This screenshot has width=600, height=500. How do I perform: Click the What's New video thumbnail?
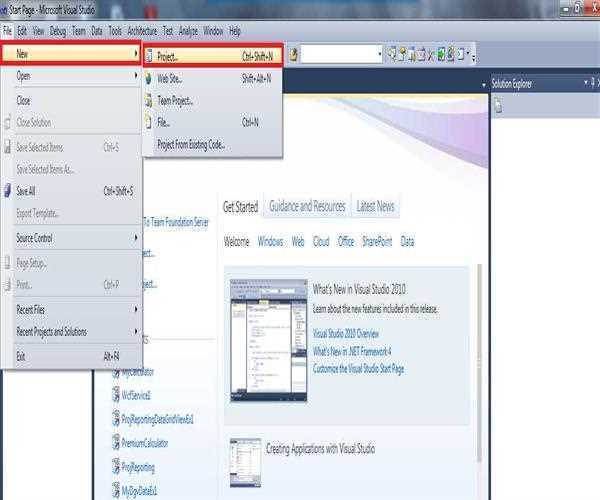click(x=267, y=340)
